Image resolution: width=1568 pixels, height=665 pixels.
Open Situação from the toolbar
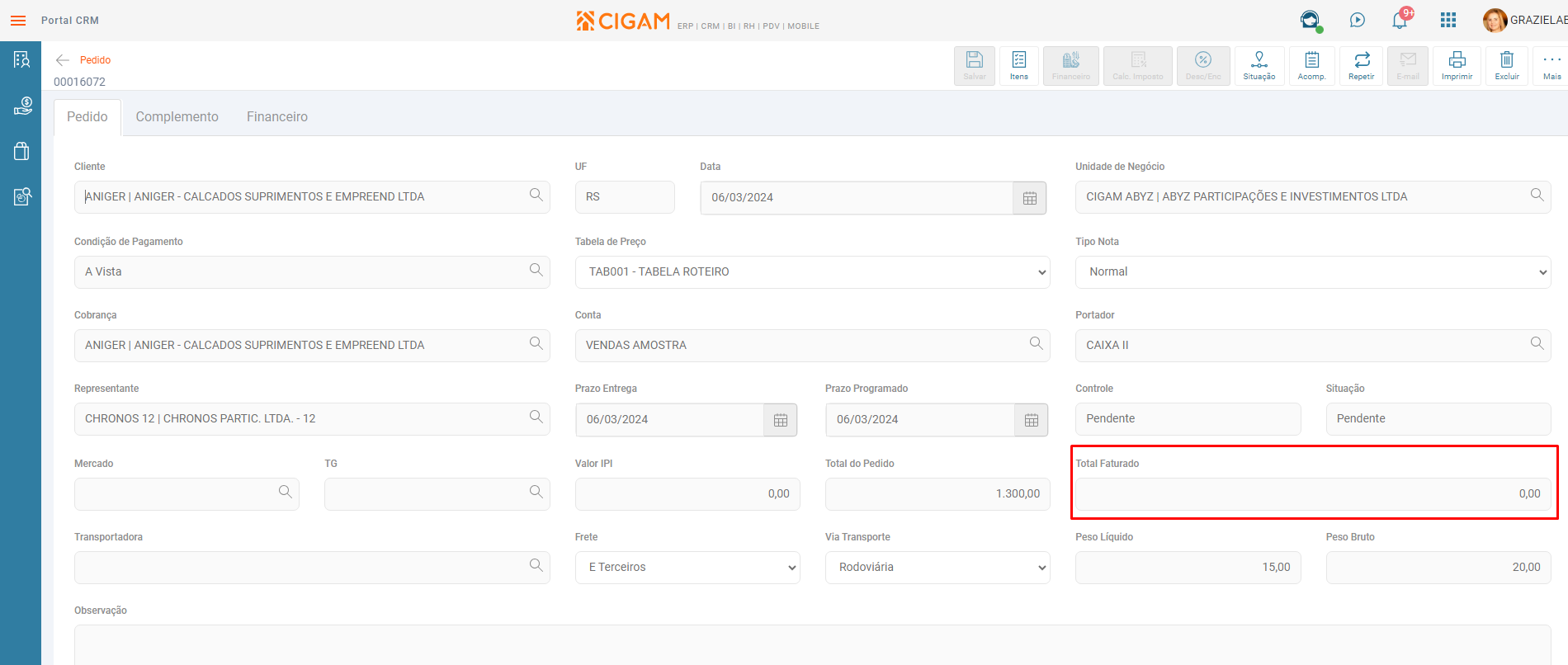pos(1259,65)
